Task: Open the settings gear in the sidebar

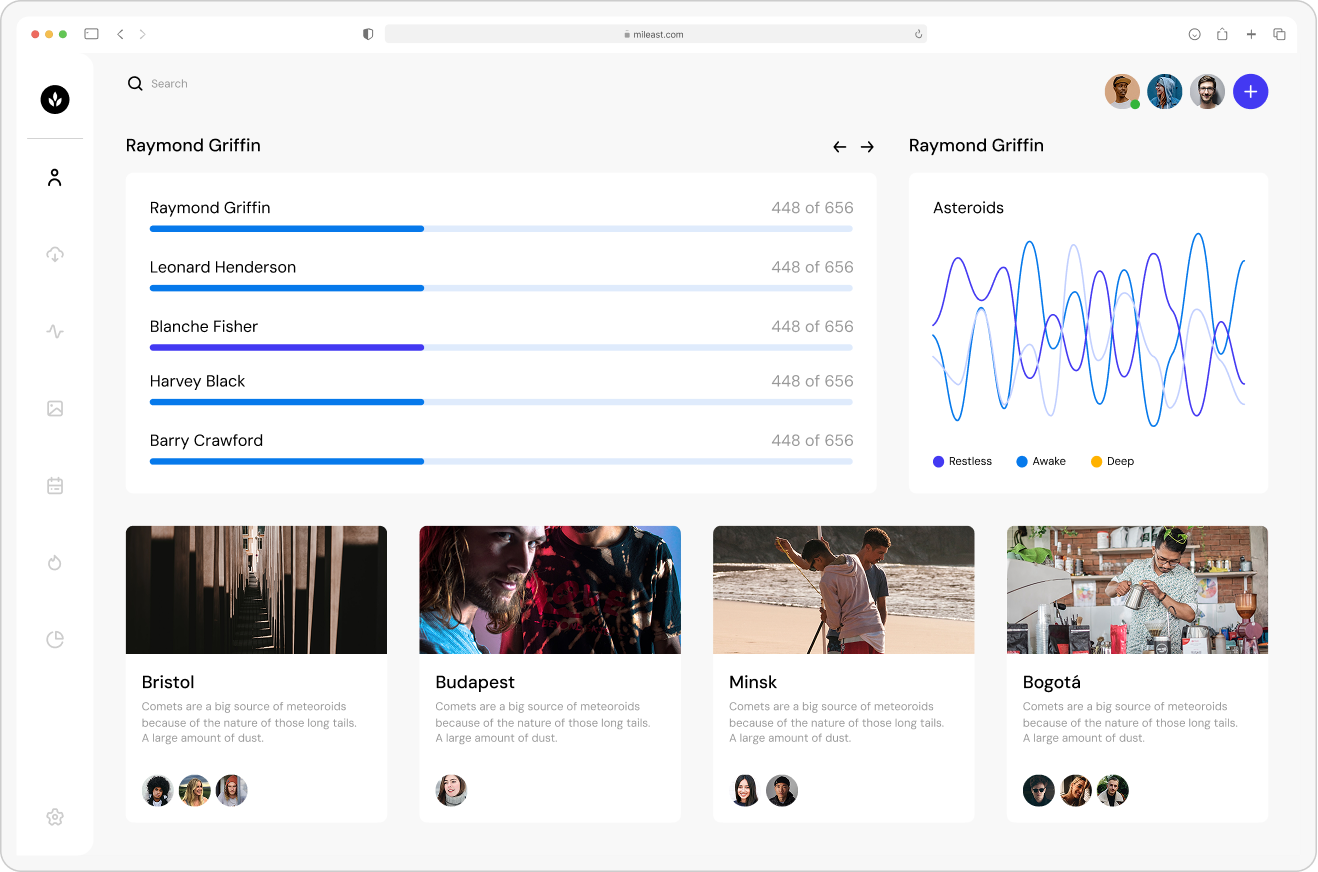Action: click(x=55, y=817)
